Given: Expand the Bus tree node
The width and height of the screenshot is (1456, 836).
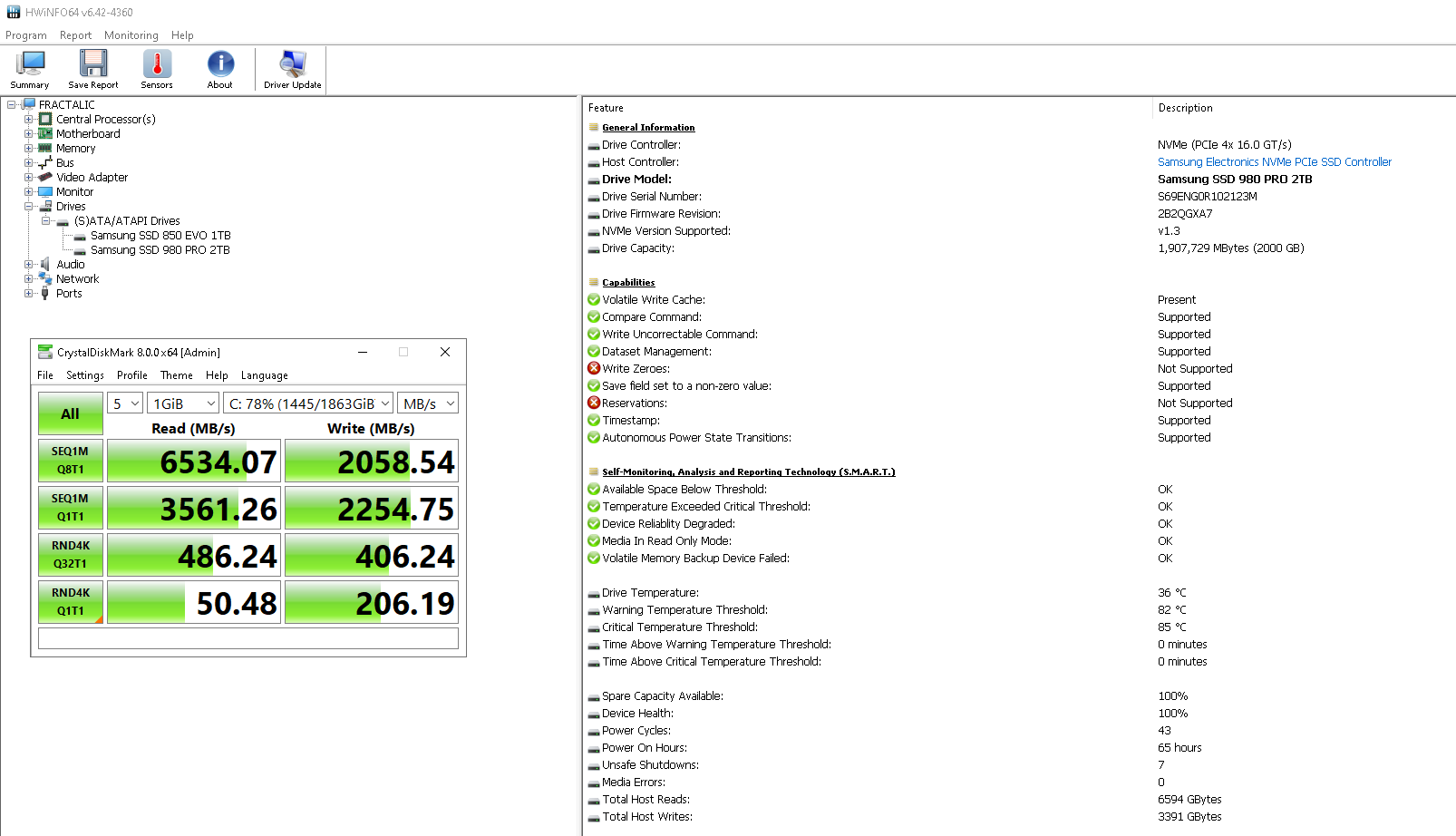Looking at the screenshot, I should coord(28,162).
